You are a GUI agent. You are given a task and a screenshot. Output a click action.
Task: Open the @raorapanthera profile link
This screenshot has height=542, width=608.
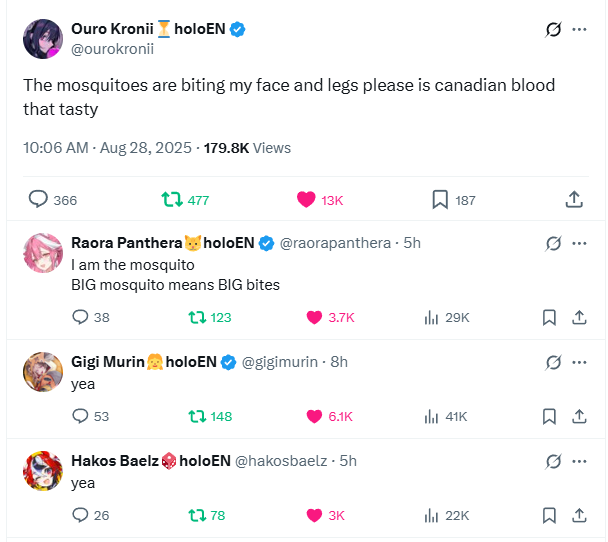coord(336,243)
